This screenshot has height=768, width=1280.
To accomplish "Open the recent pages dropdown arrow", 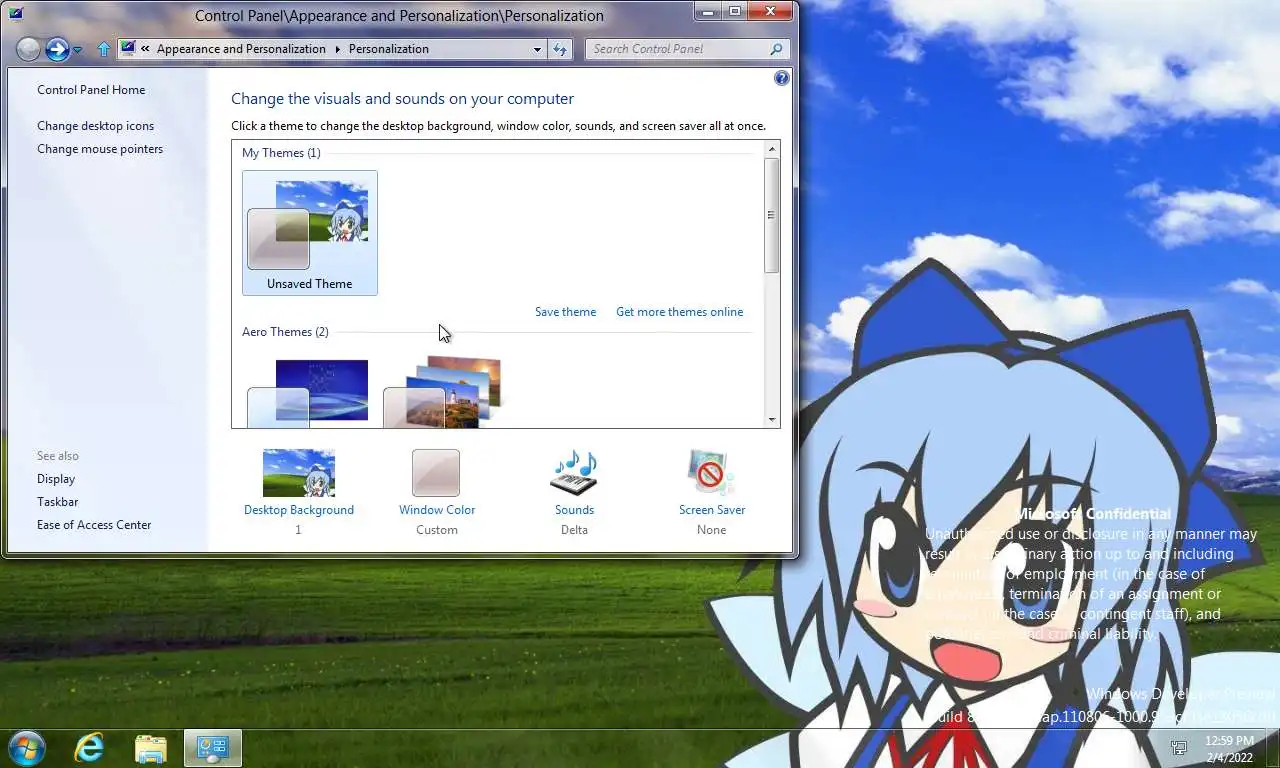I will click(x=78, y=49).
